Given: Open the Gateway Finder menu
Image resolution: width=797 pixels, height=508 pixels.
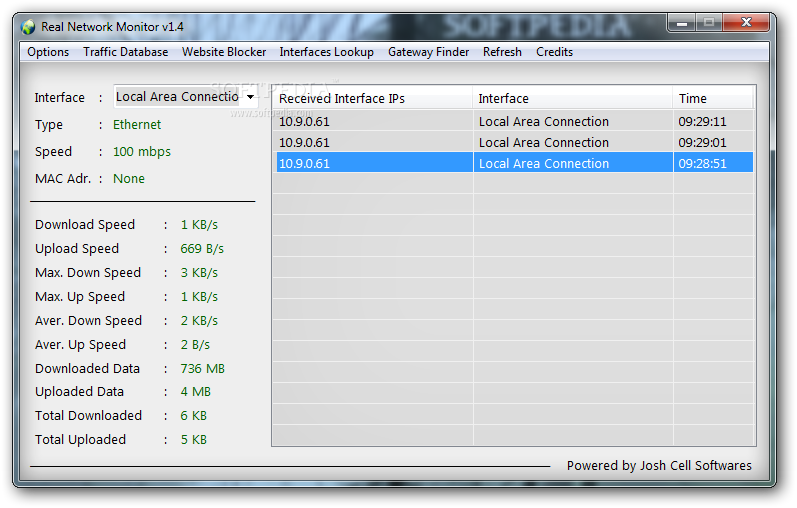Looking at the screenshot, I should (428, 52).
